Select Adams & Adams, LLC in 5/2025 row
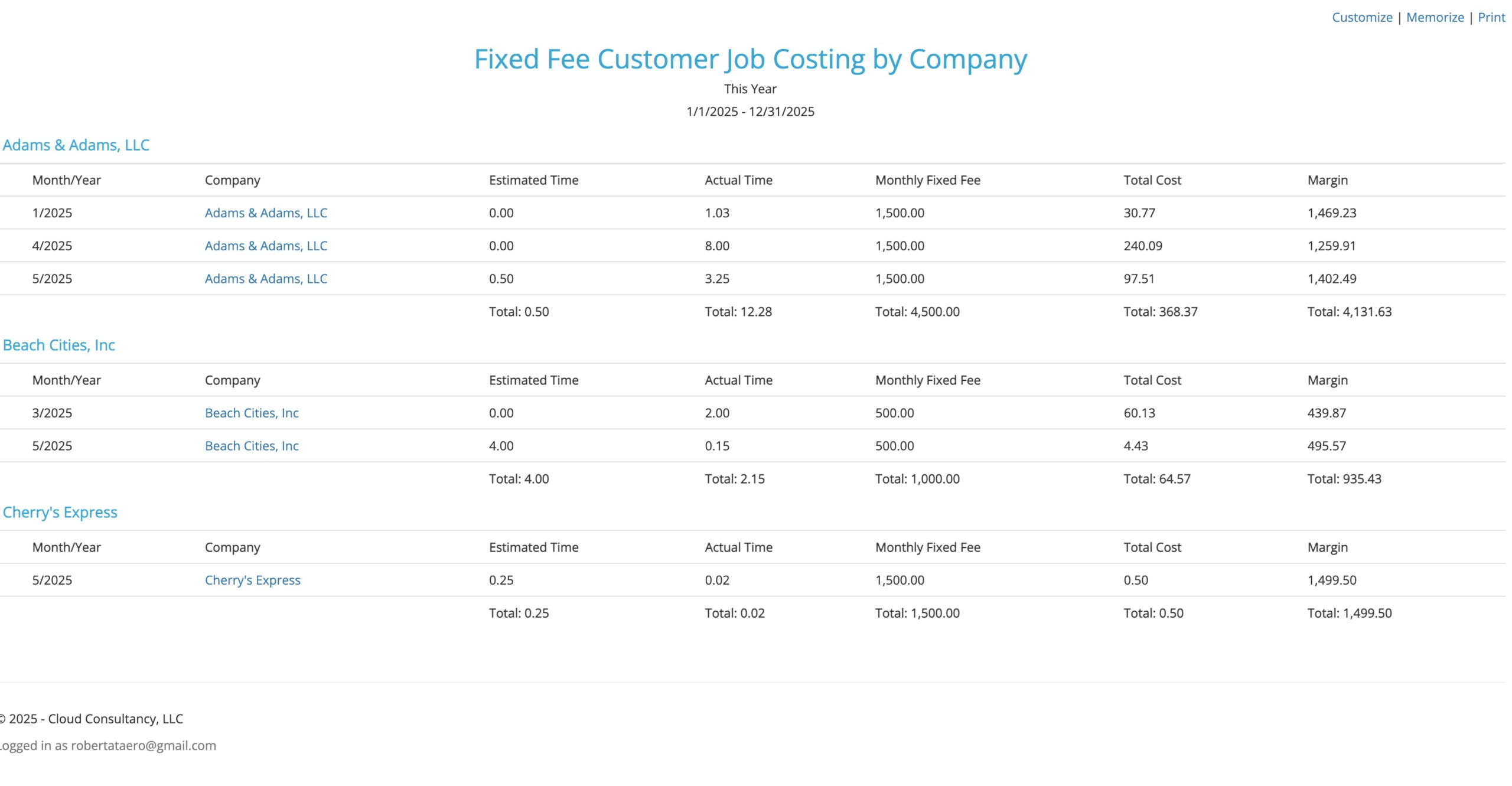Screen dimensions: 1512x786 pyautogui.click(x=266, y=279)
